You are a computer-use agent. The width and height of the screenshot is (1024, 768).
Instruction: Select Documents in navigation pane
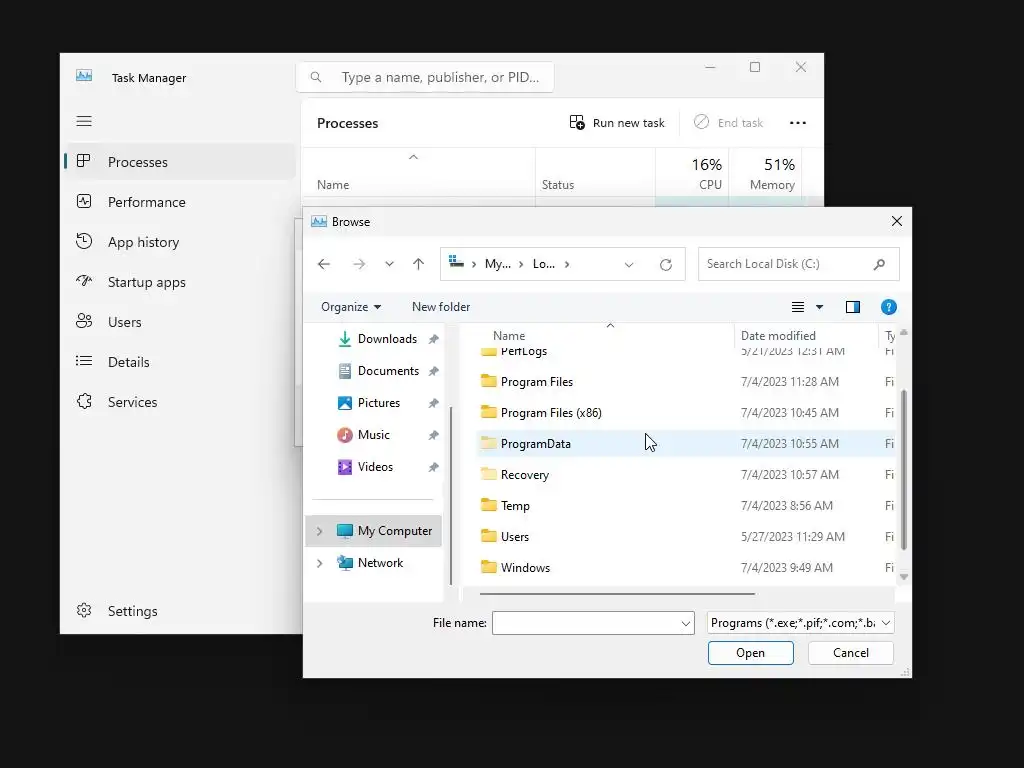click(388, 371)
